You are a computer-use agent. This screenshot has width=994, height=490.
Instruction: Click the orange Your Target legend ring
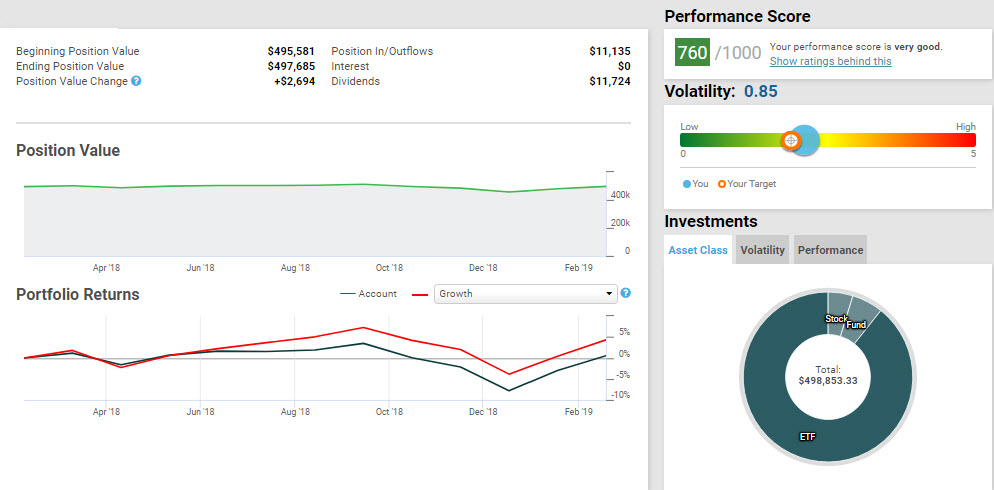click(x=722, y=184)
